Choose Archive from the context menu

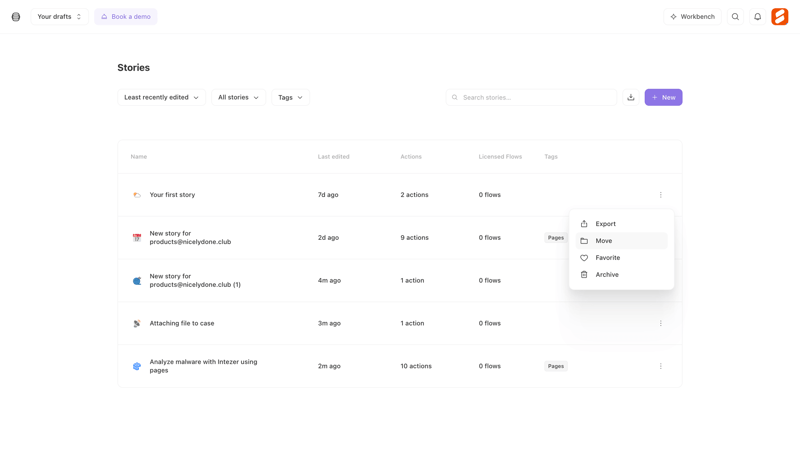(621, 275)
